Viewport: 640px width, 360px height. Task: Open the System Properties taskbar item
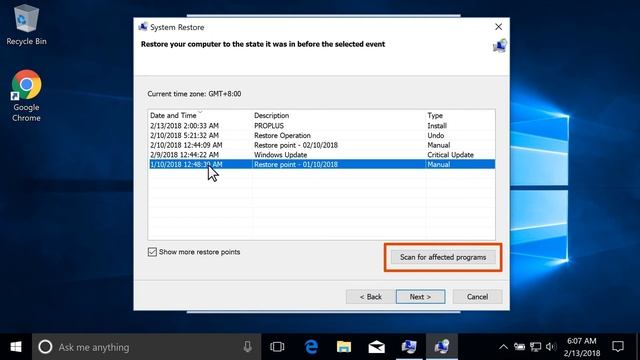tap(409, 347)
